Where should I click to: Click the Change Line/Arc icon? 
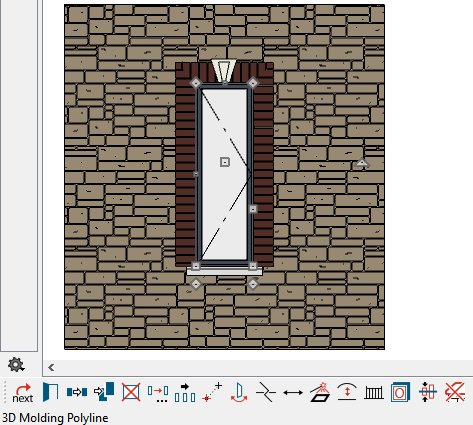coord(347,391)
